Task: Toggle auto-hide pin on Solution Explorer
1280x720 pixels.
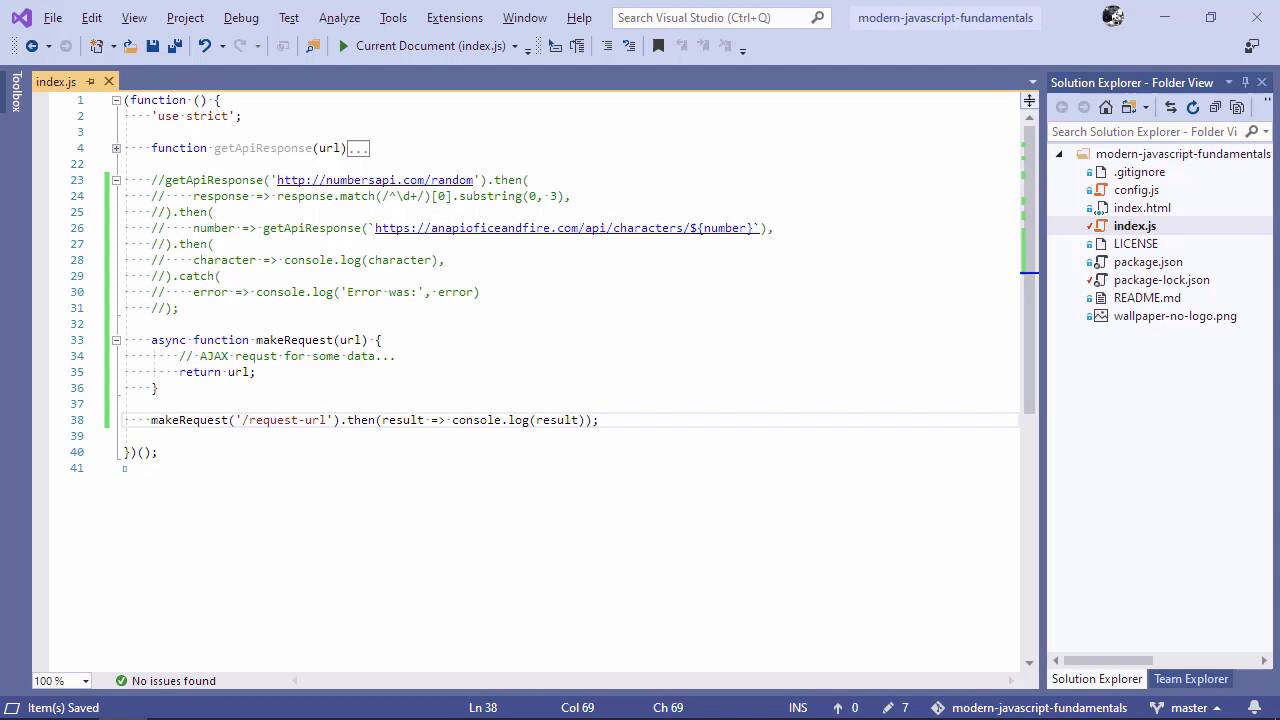Action: [1245, 82]
